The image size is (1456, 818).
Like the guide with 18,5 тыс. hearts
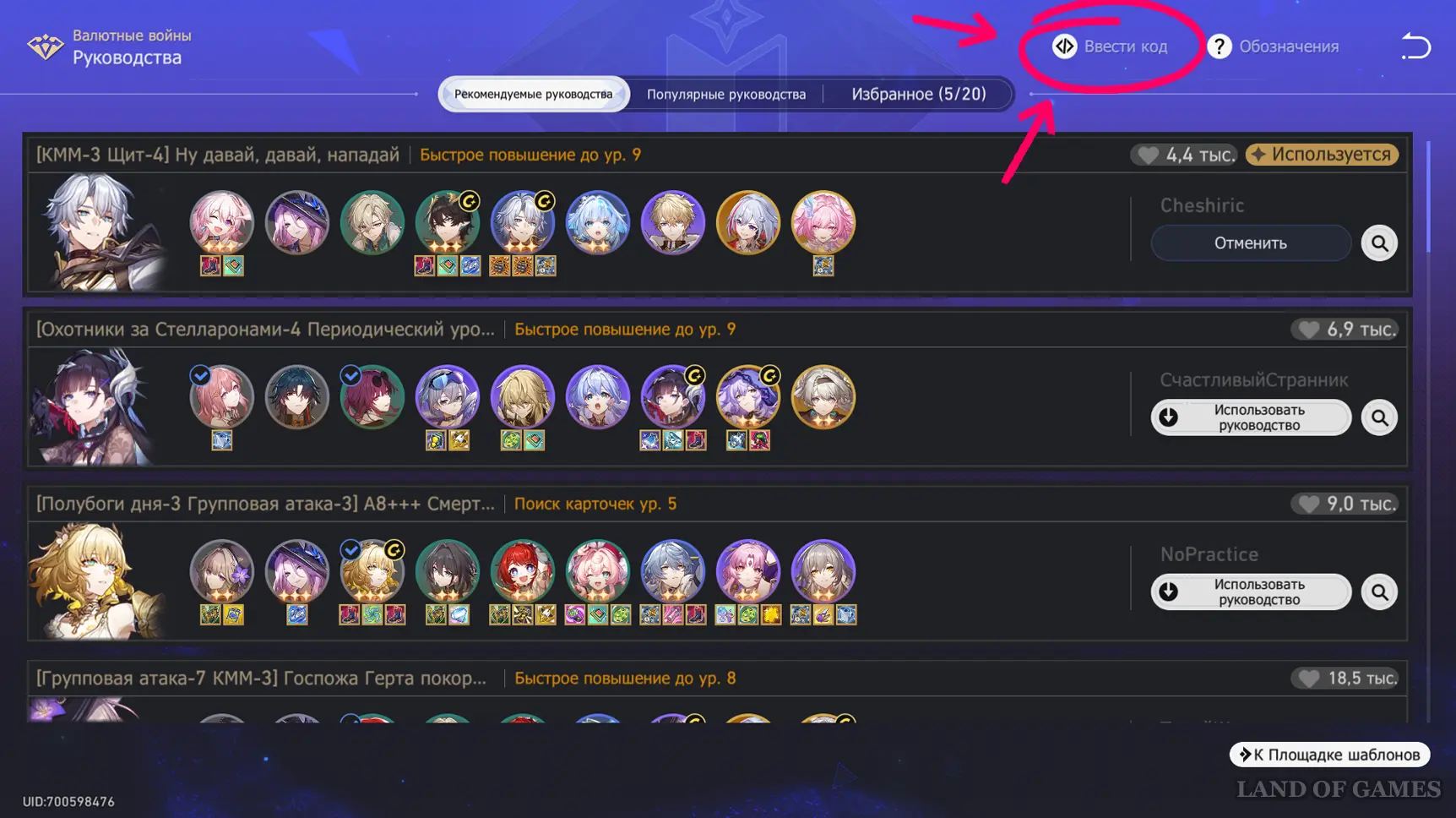[1344, 679]
